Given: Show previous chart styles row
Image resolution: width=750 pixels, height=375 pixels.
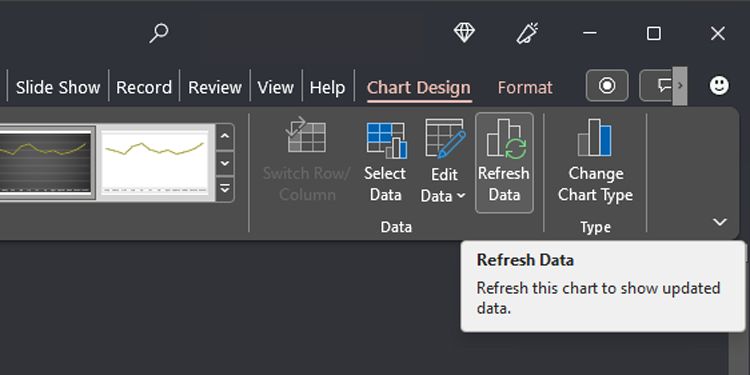Looking at the screenshot, I should click(225, 137).
